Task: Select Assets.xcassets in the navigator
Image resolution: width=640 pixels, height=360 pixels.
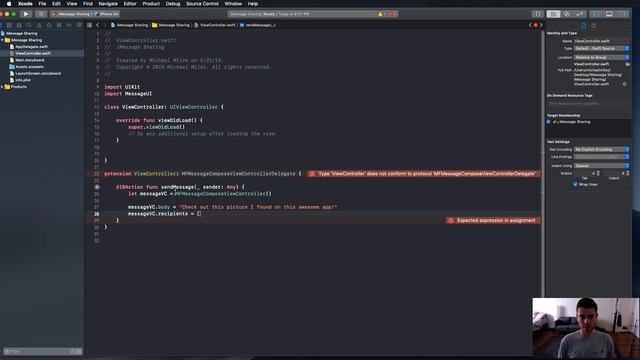Action: click(x=29, y=67)
